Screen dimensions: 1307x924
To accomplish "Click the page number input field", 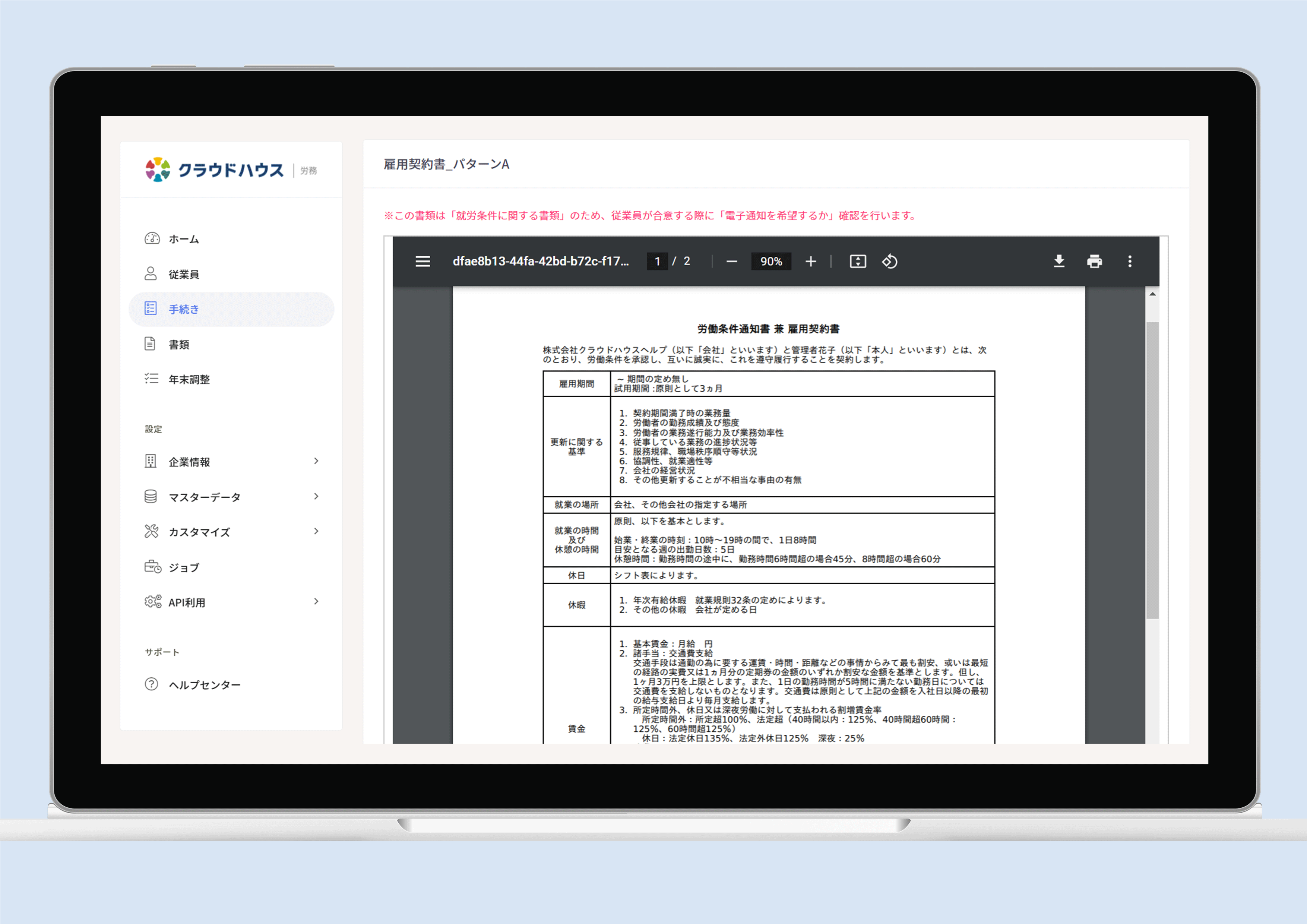I will click(x=657, y=261).
